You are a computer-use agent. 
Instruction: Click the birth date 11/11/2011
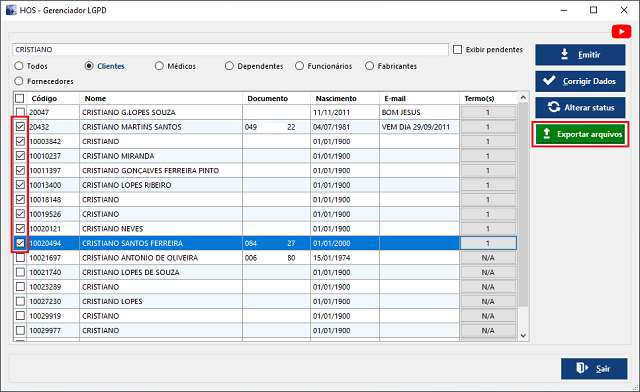click(331, 112)
